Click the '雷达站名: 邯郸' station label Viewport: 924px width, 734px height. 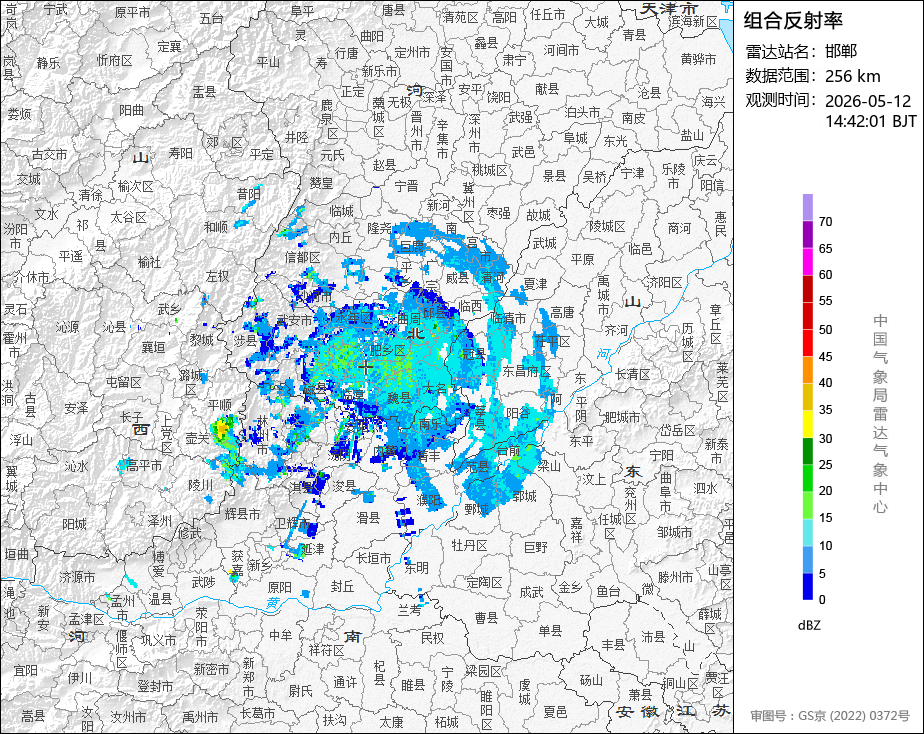[x=801, y=51]
